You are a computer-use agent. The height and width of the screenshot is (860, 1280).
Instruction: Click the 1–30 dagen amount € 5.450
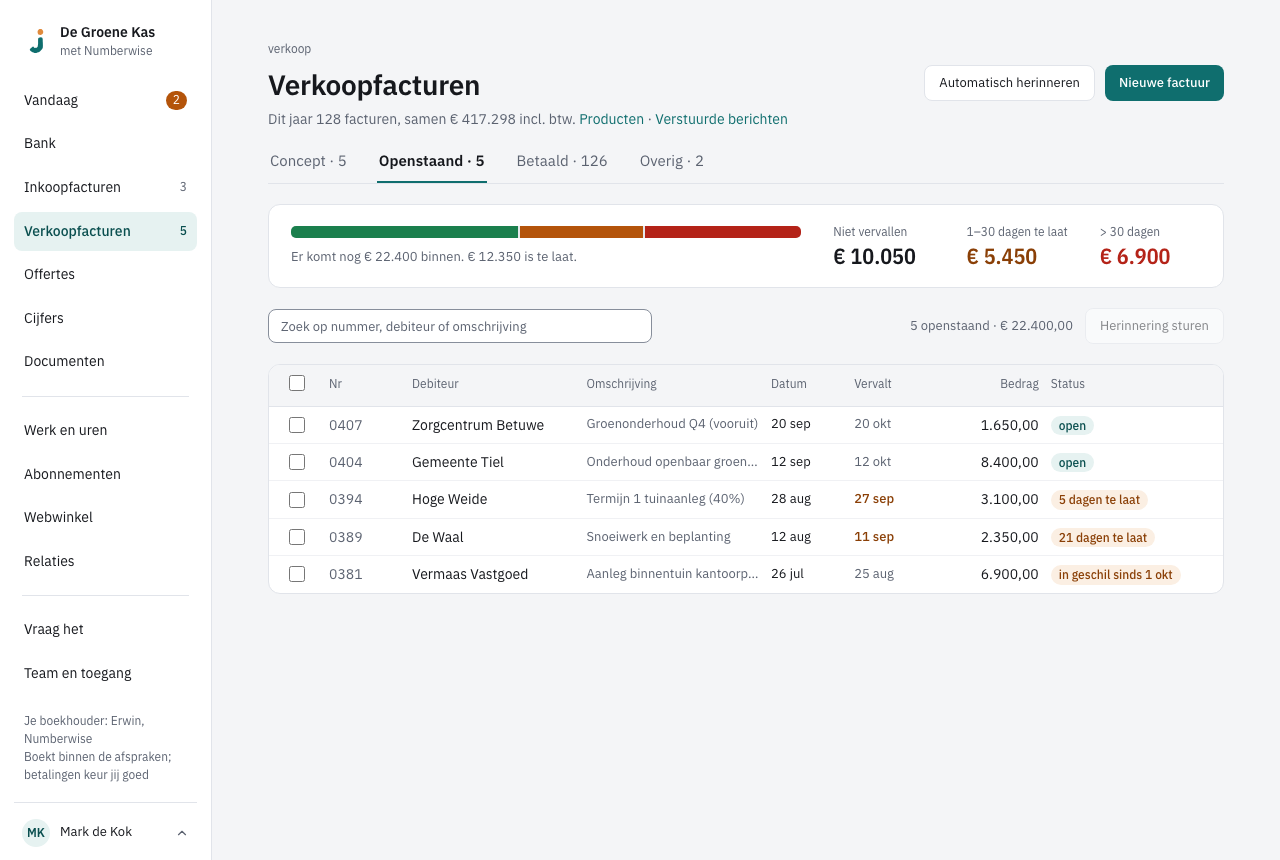[1001, 257]
